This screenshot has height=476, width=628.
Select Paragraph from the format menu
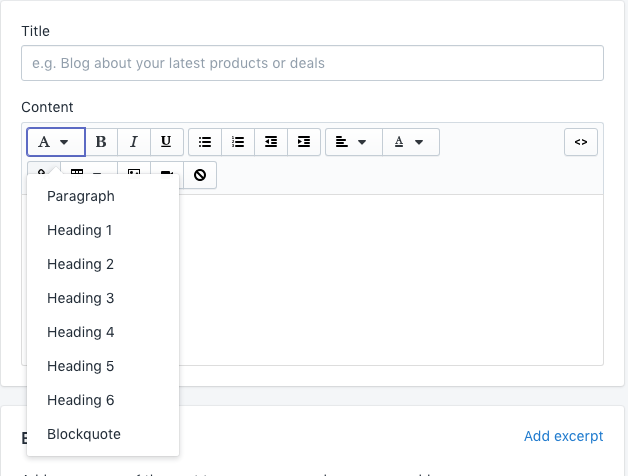click(81, 196)
